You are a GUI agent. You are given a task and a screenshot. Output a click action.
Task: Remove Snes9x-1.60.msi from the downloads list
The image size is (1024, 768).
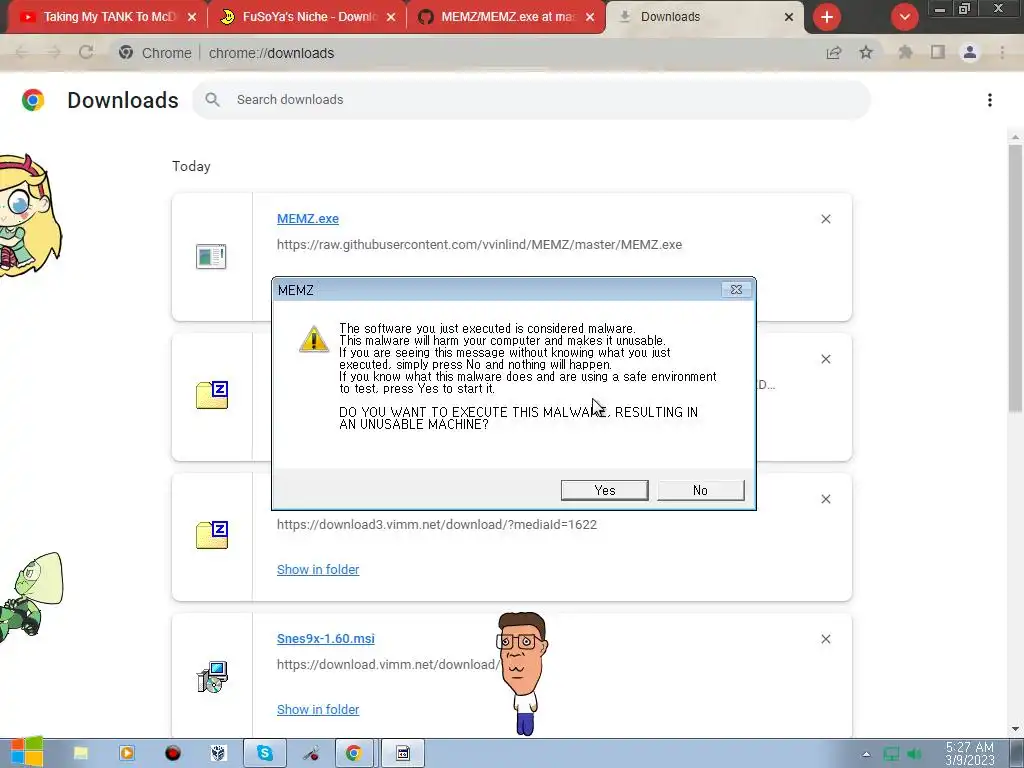(x=825, y=639)
